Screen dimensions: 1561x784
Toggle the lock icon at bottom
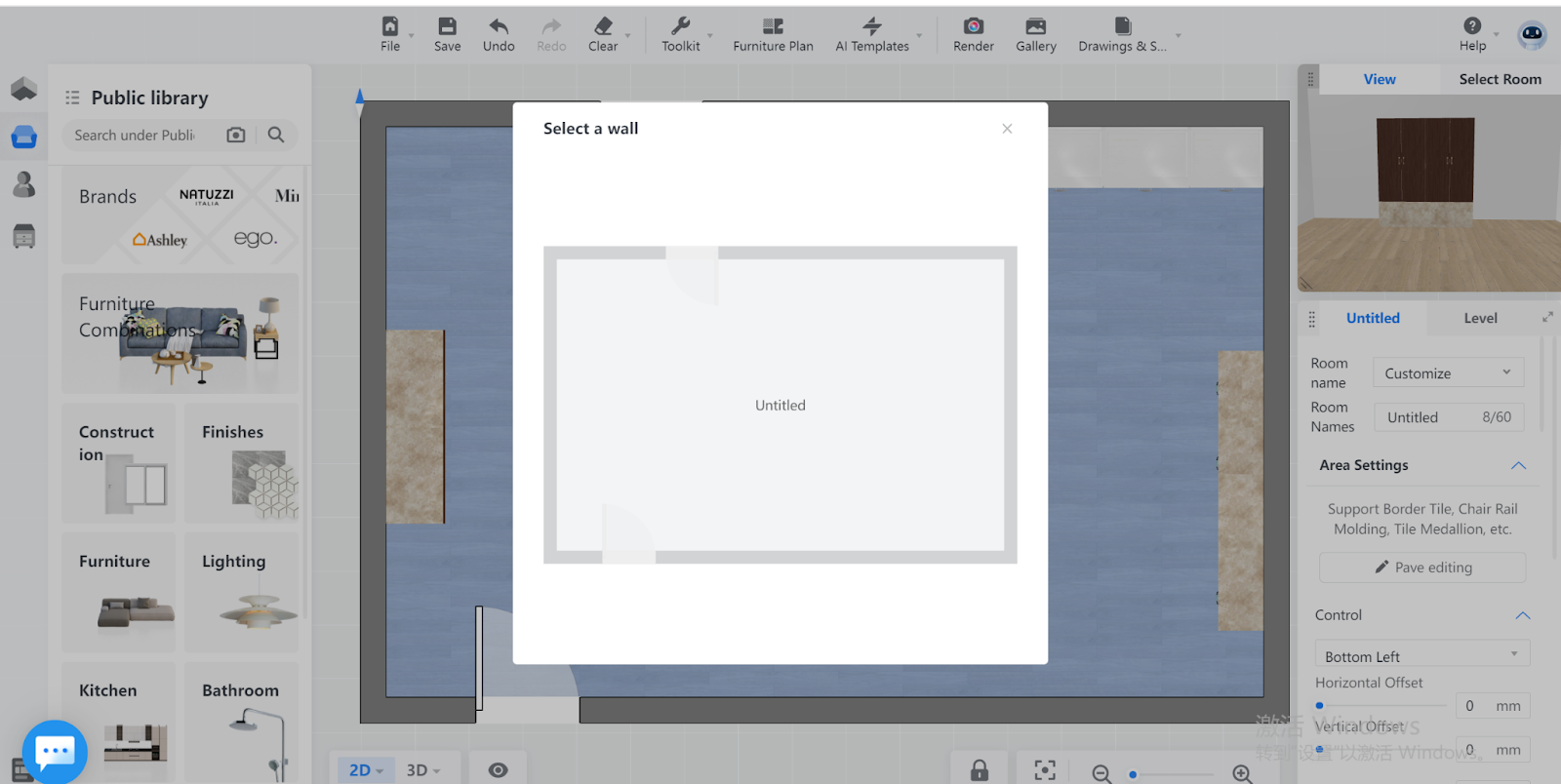(980, 770)
